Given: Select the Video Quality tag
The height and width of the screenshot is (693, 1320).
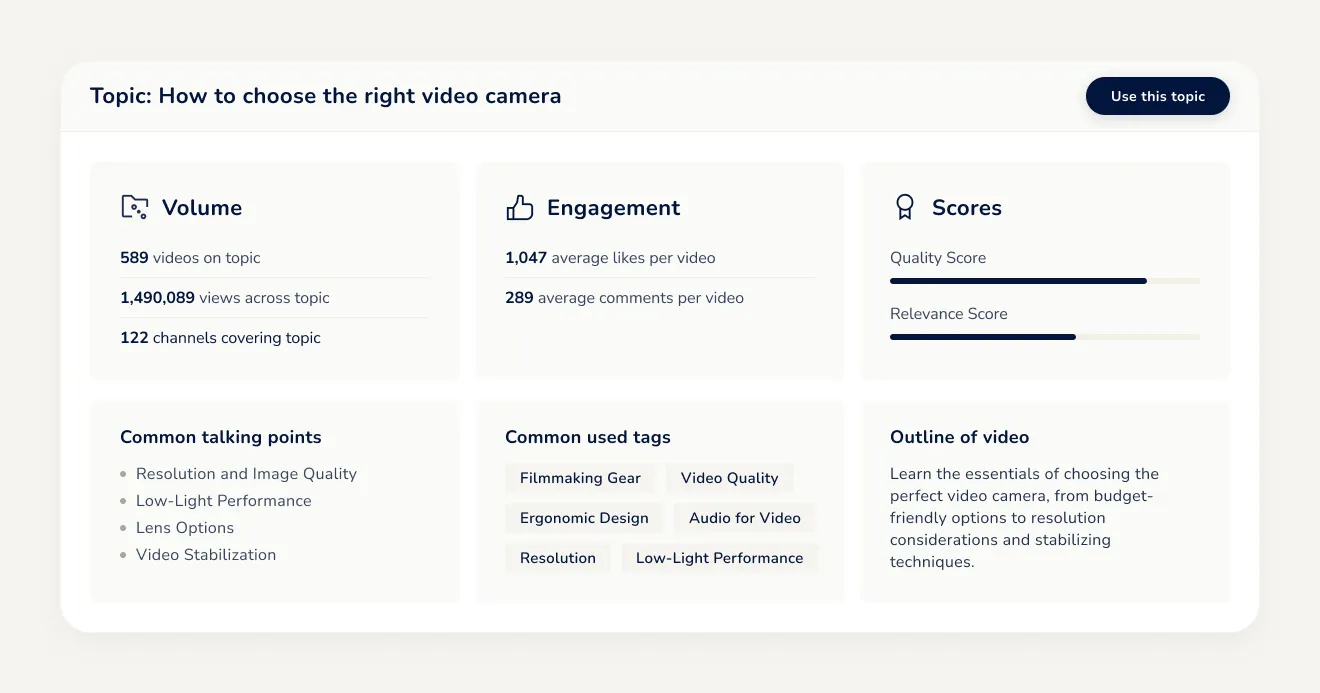Looking at the screenshot, I should pyautogui.click(x=729, y=478).
